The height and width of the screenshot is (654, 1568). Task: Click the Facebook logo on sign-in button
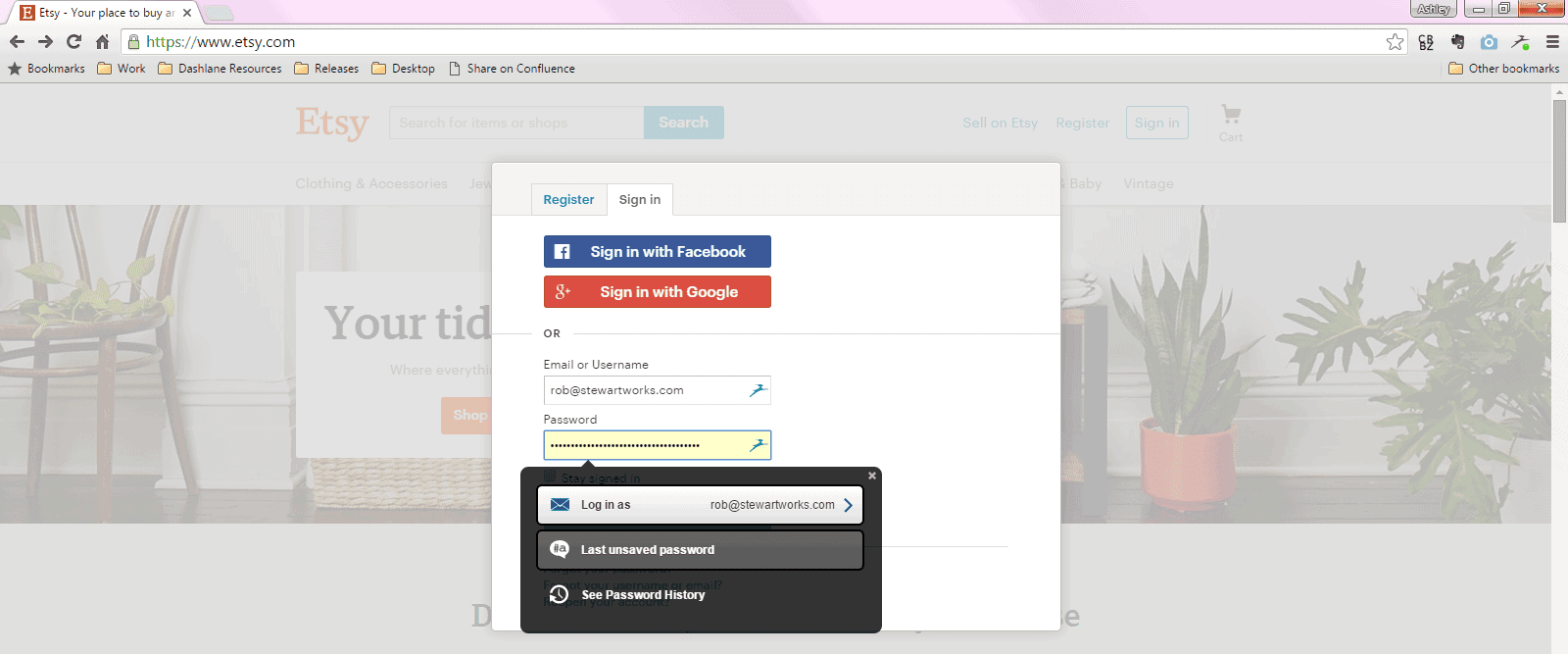point(562,252)
